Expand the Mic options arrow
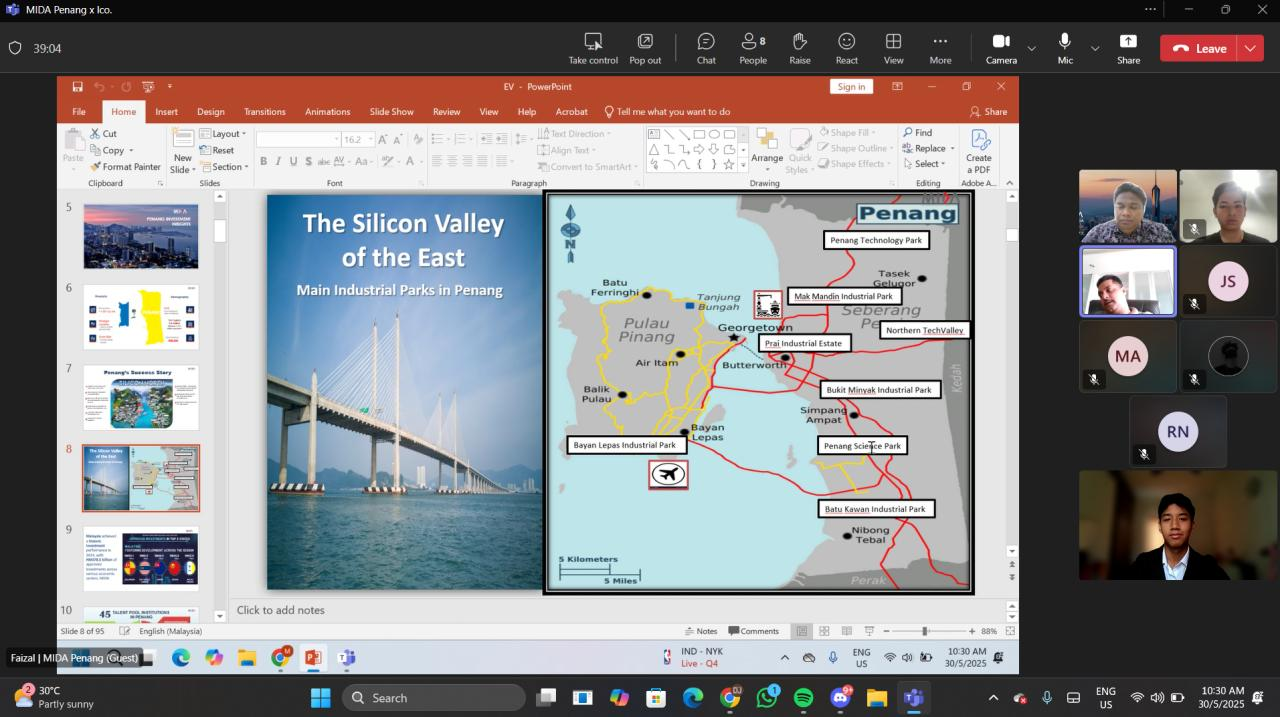Image resolution: width=1280 pixels, height=717 pixels. coord(1095,48)
